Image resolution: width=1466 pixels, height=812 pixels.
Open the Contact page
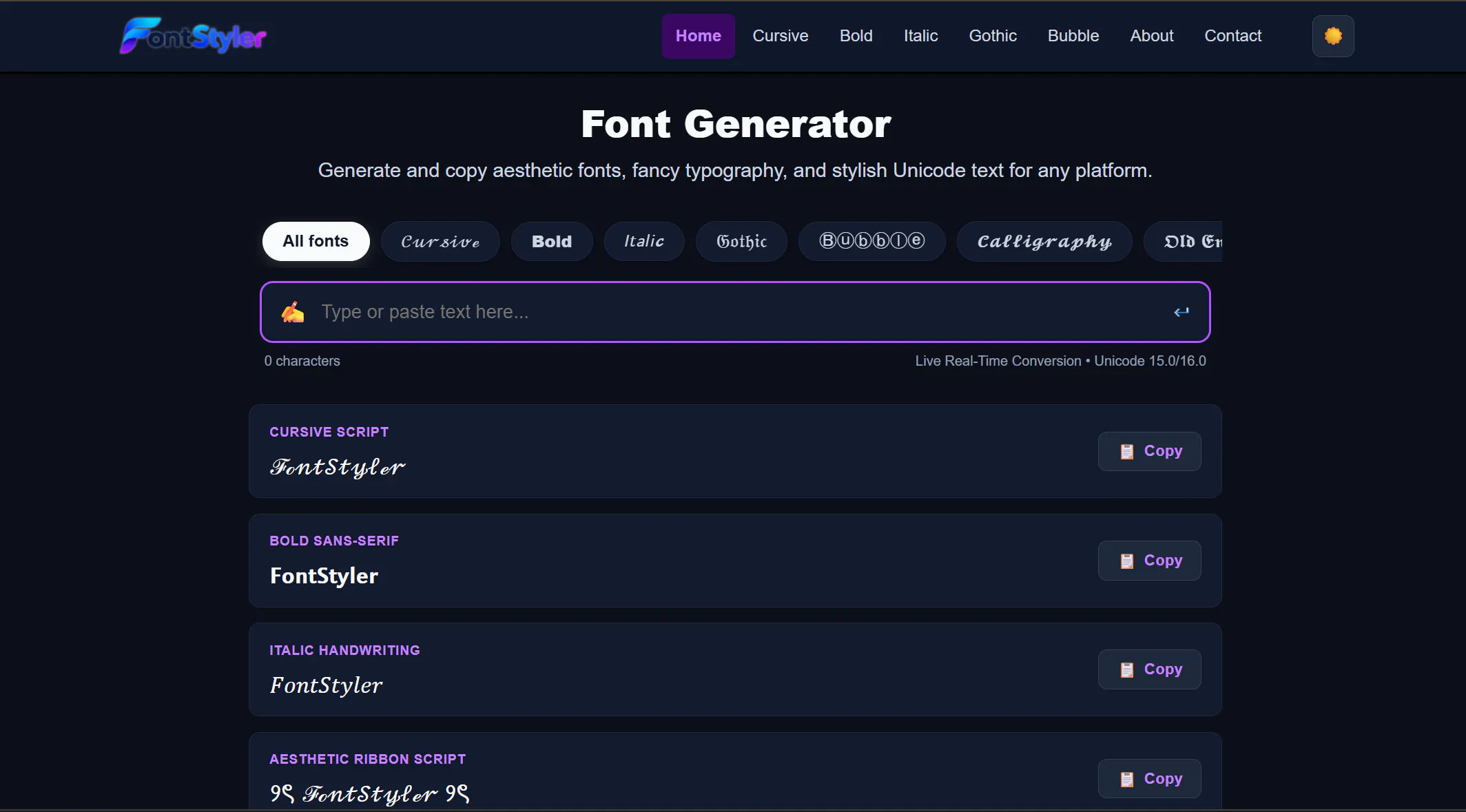pyautogui.click(x=1232, y=36)
